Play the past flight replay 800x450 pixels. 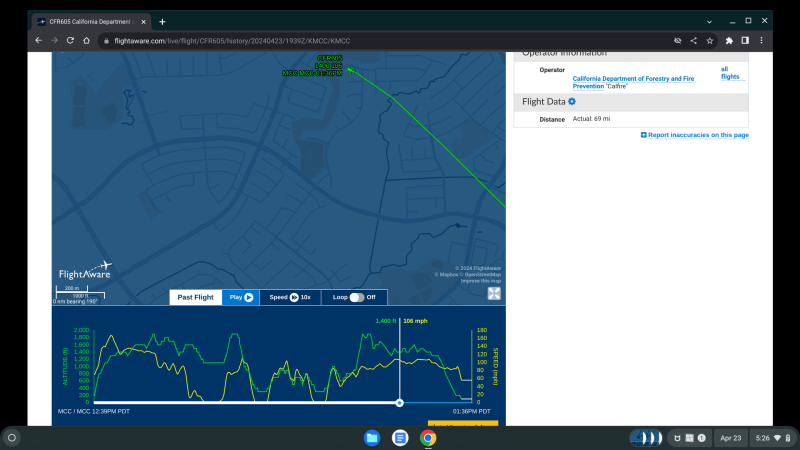click(x=240, y=297)
